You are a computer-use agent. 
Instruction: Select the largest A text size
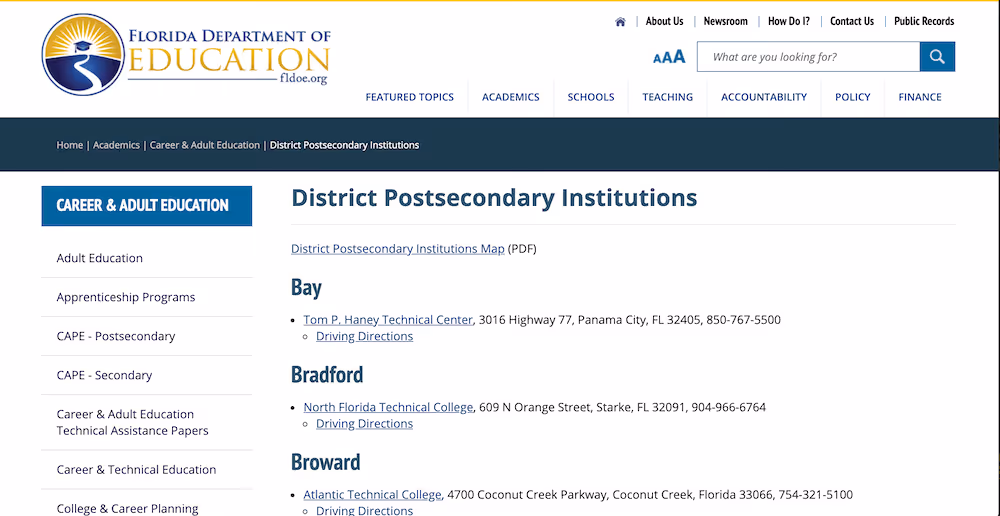click(x=679, y=57)
